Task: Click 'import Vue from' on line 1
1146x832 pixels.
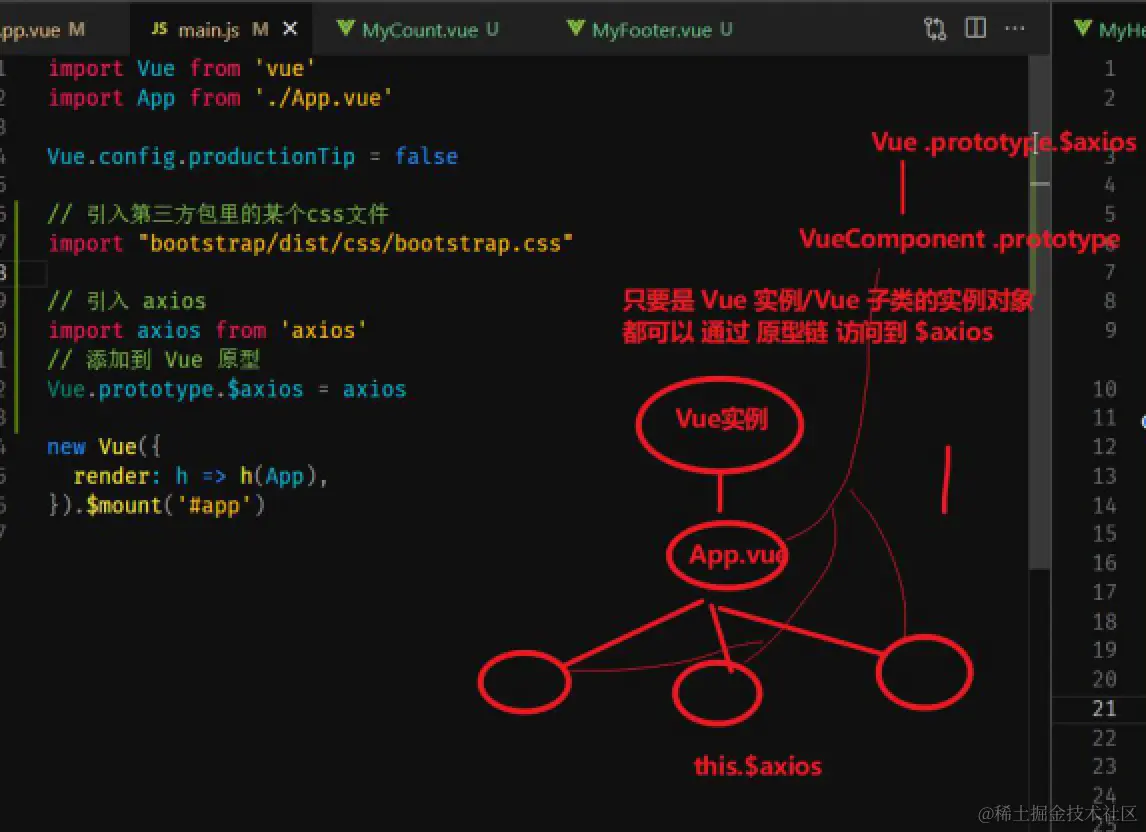Action: click(x=144, y=69)
